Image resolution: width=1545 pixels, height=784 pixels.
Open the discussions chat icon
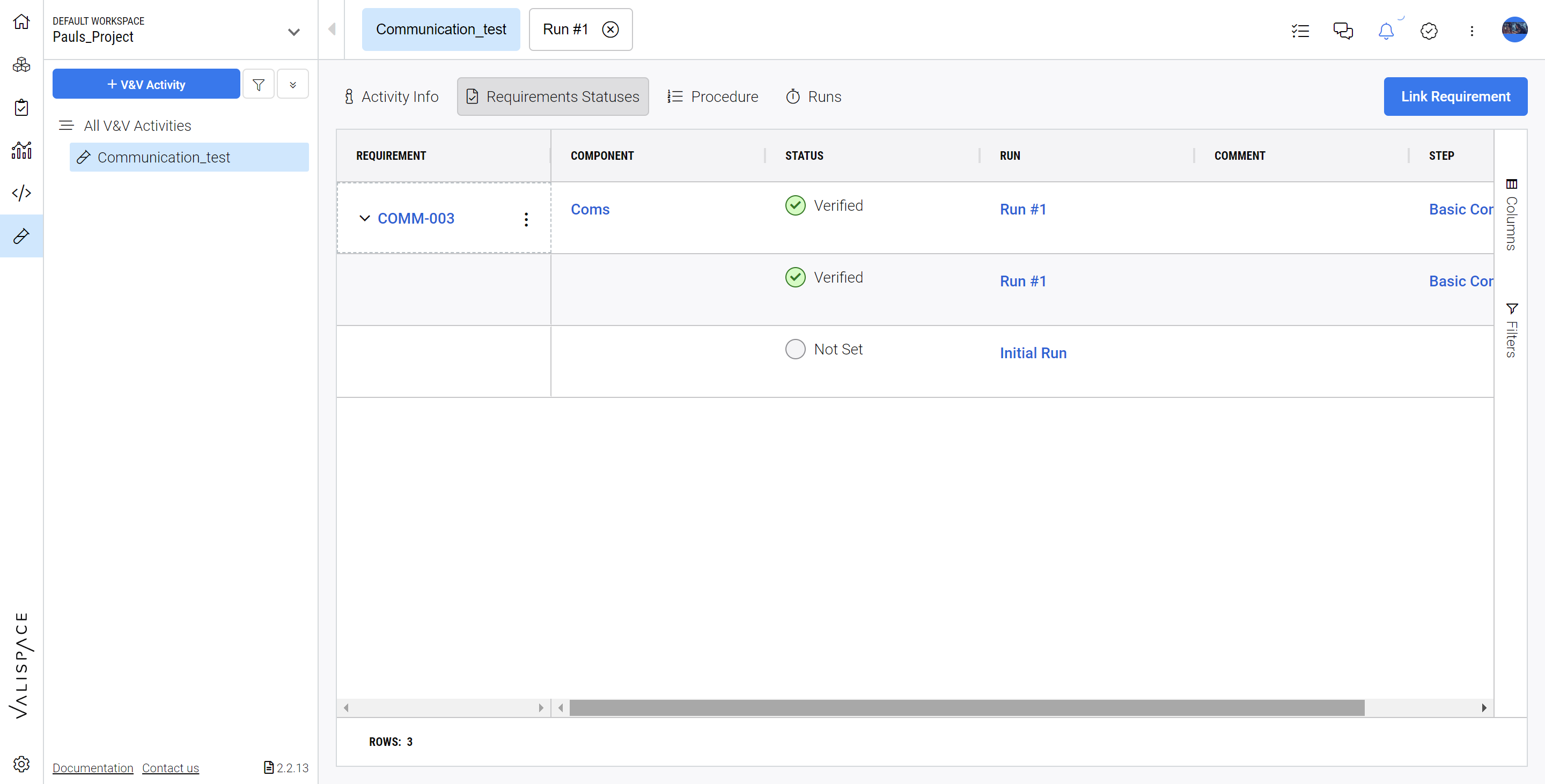click(1343, 31)
